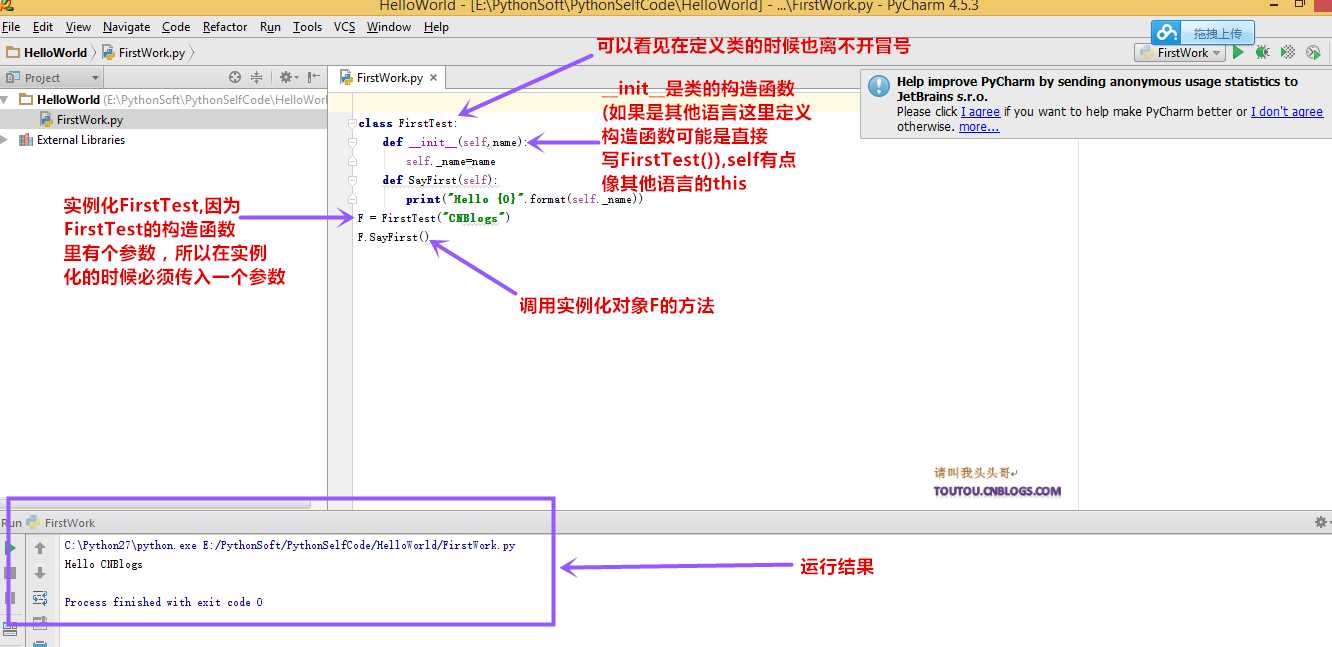Open the Edit menu

[43, 27]
